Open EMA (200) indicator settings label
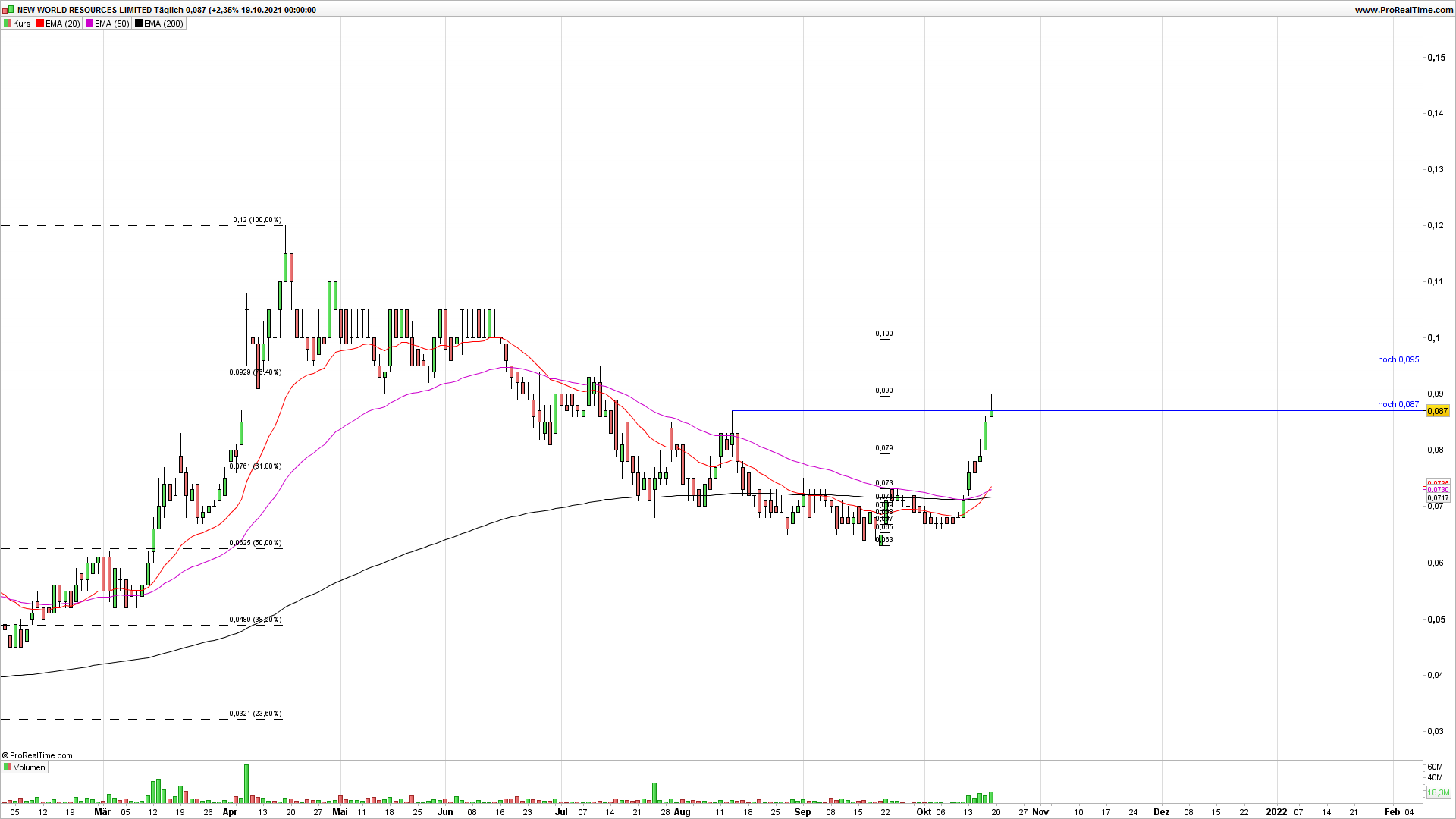 pos(163,24)
